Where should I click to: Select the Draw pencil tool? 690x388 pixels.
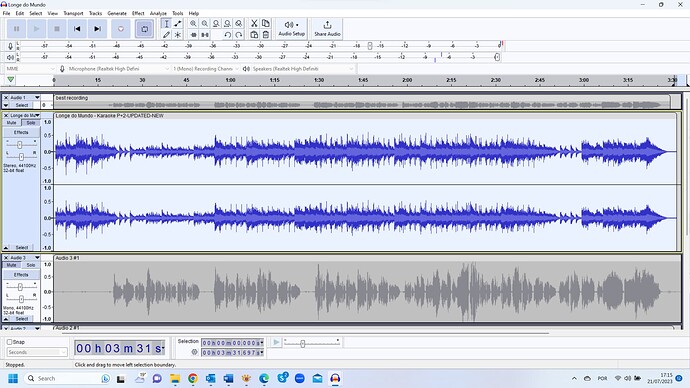point(166,35)
